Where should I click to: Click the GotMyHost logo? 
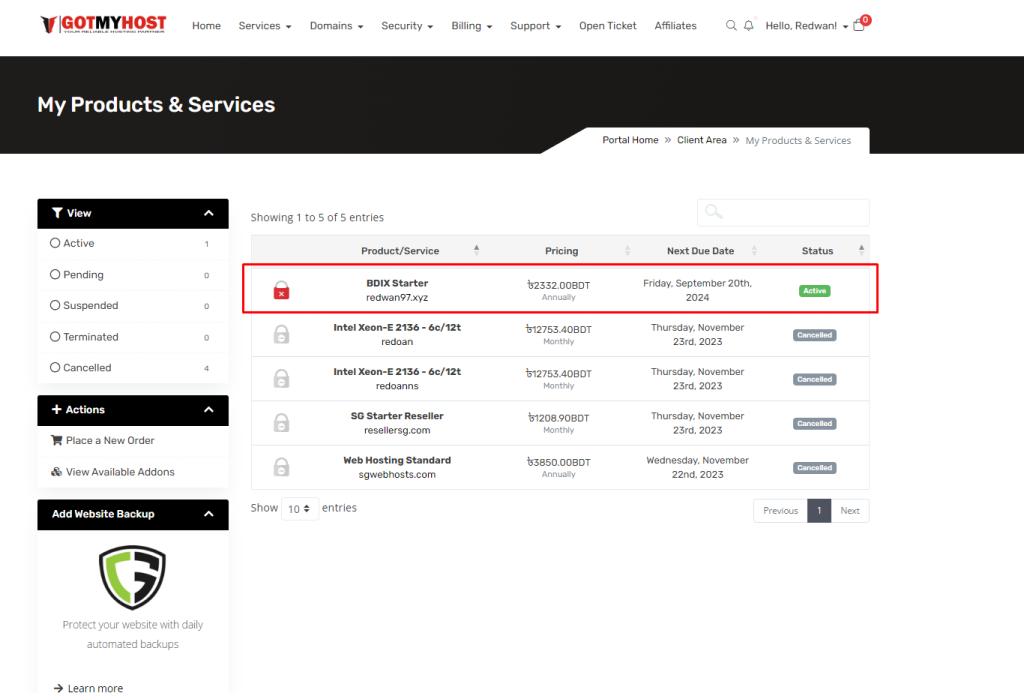click(103, 24)
